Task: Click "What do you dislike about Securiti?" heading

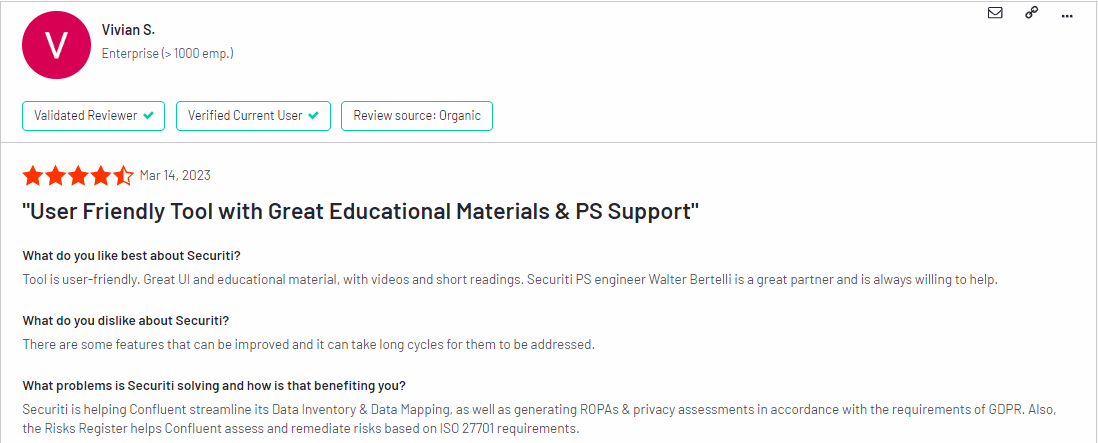Action: (x=126, y=321)
